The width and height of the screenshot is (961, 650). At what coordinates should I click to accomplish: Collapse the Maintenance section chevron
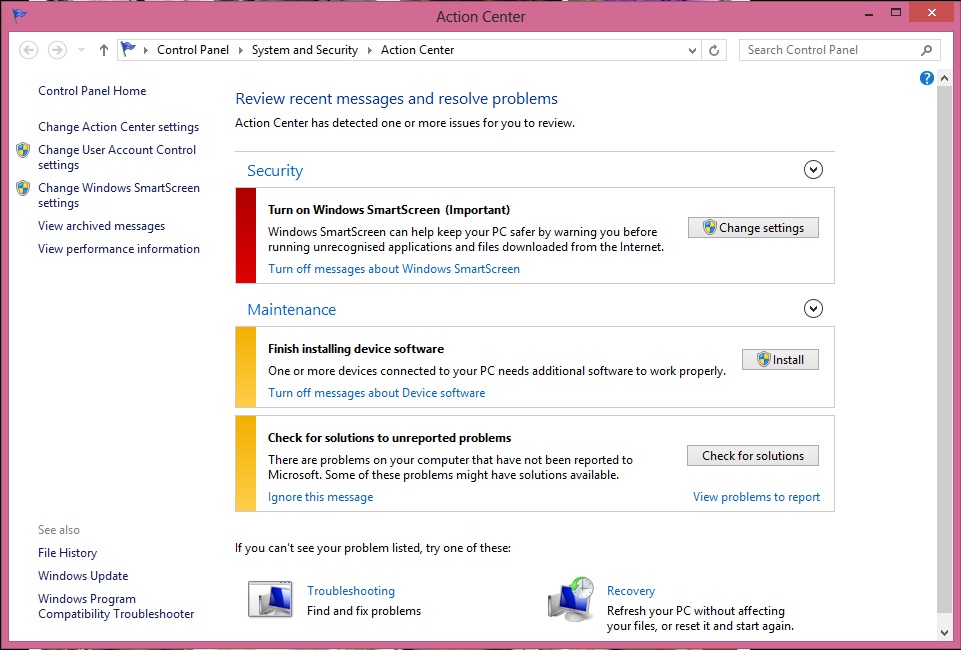coord(813,309)
